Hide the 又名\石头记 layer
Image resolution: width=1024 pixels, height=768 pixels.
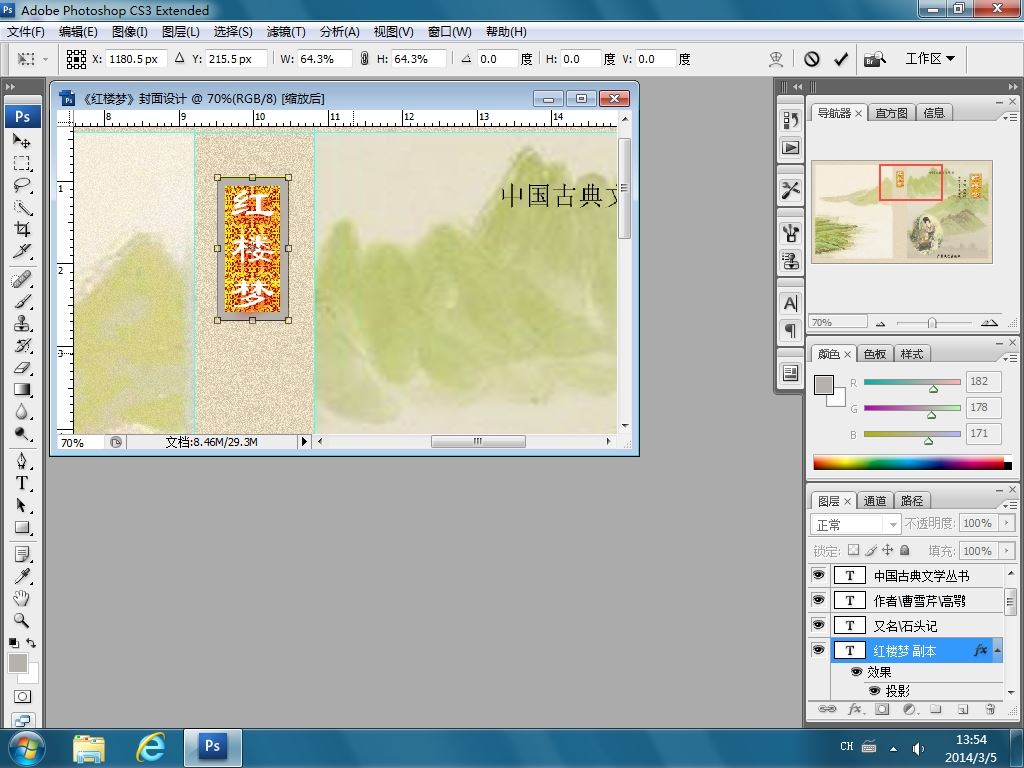[x=818, y=625]
